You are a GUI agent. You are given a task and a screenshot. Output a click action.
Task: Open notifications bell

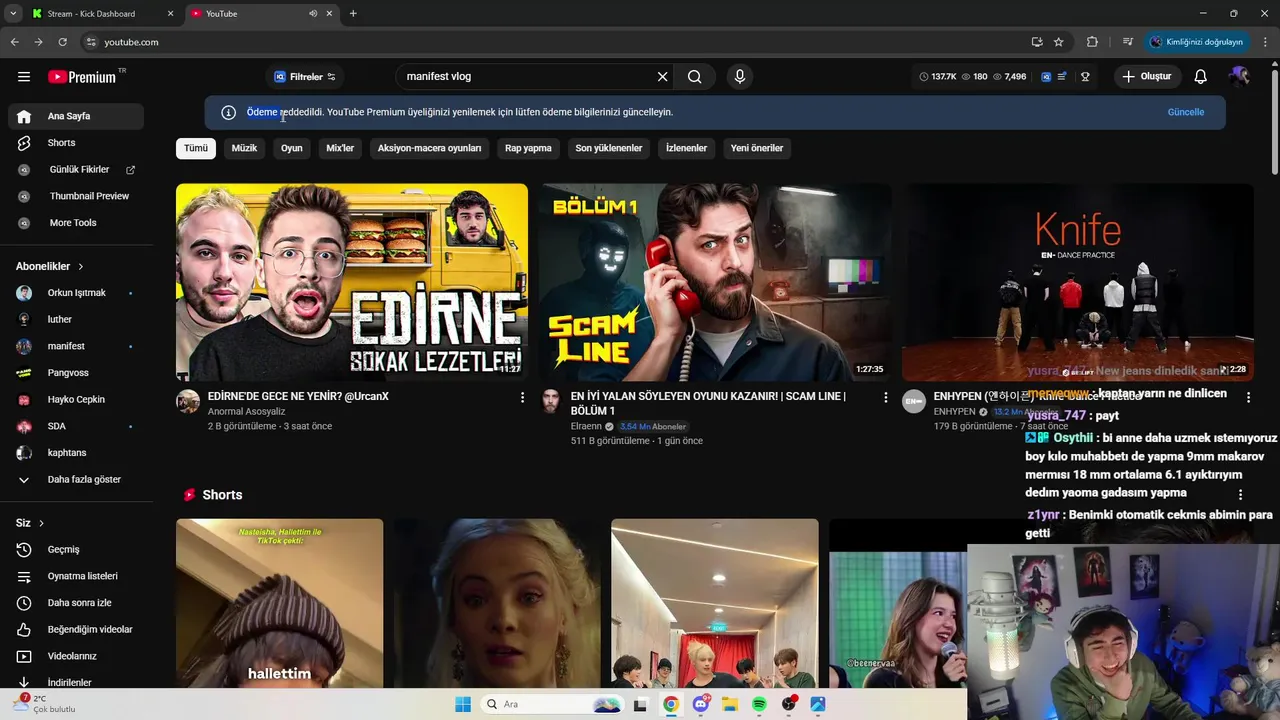pos(1201,77)
